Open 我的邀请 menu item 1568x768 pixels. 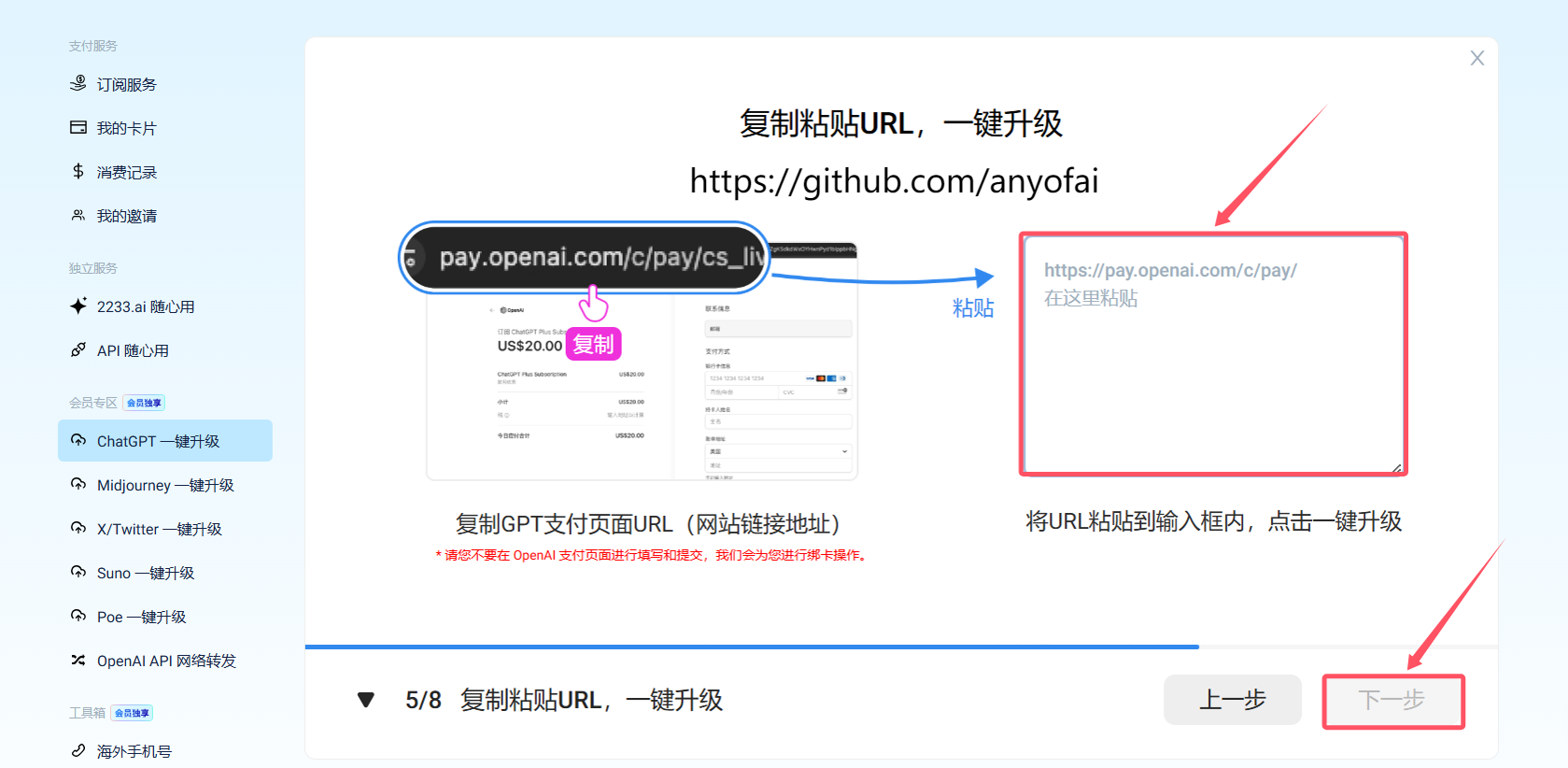[165, 216]
